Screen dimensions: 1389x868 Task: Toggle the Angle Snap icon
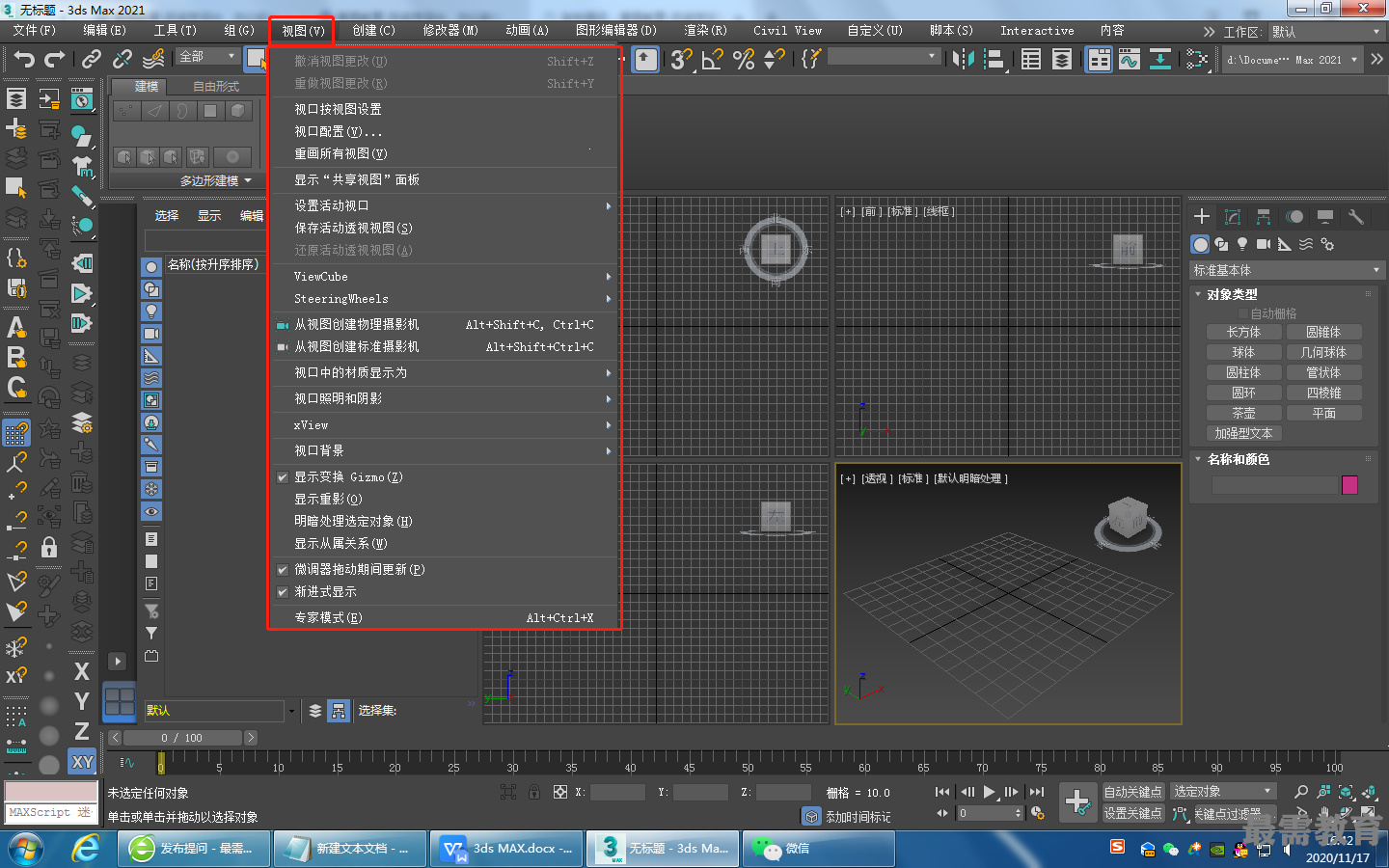coord(712,60)
